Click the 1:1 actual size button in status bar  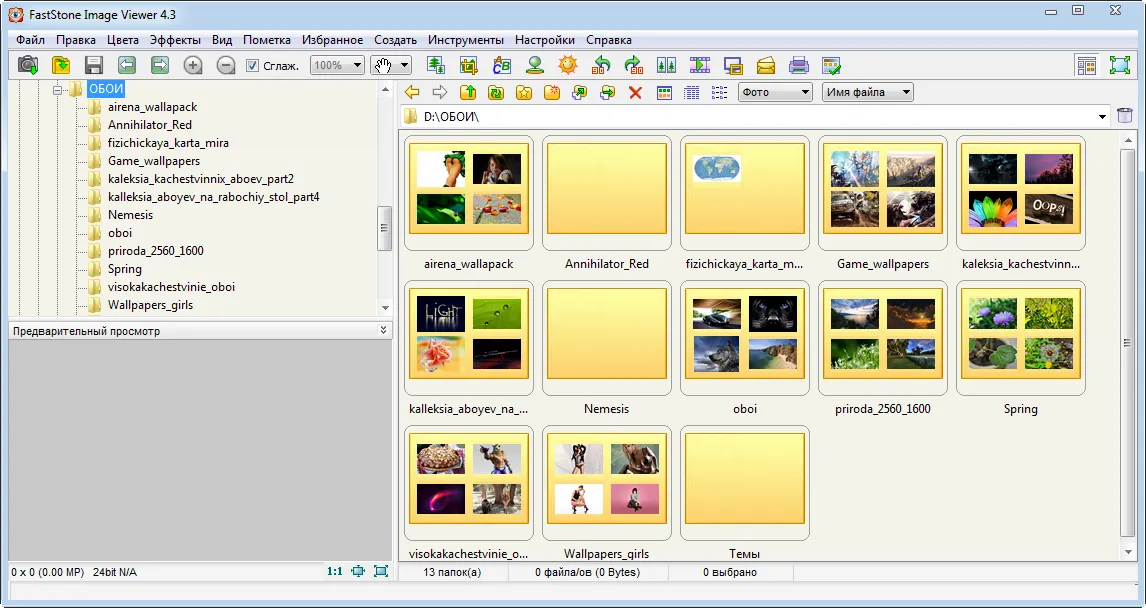point(335,571)
